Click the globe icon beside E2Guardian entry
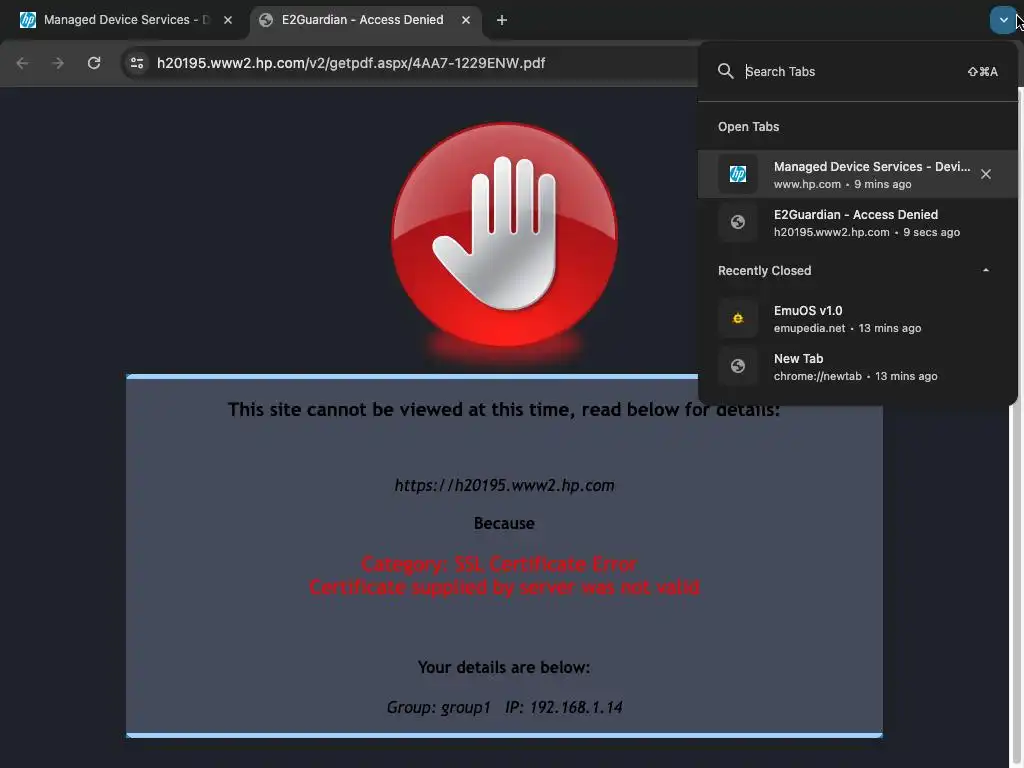Image resolution: width=1024 pixels, height=768 pixels. (x=738, y=223)
